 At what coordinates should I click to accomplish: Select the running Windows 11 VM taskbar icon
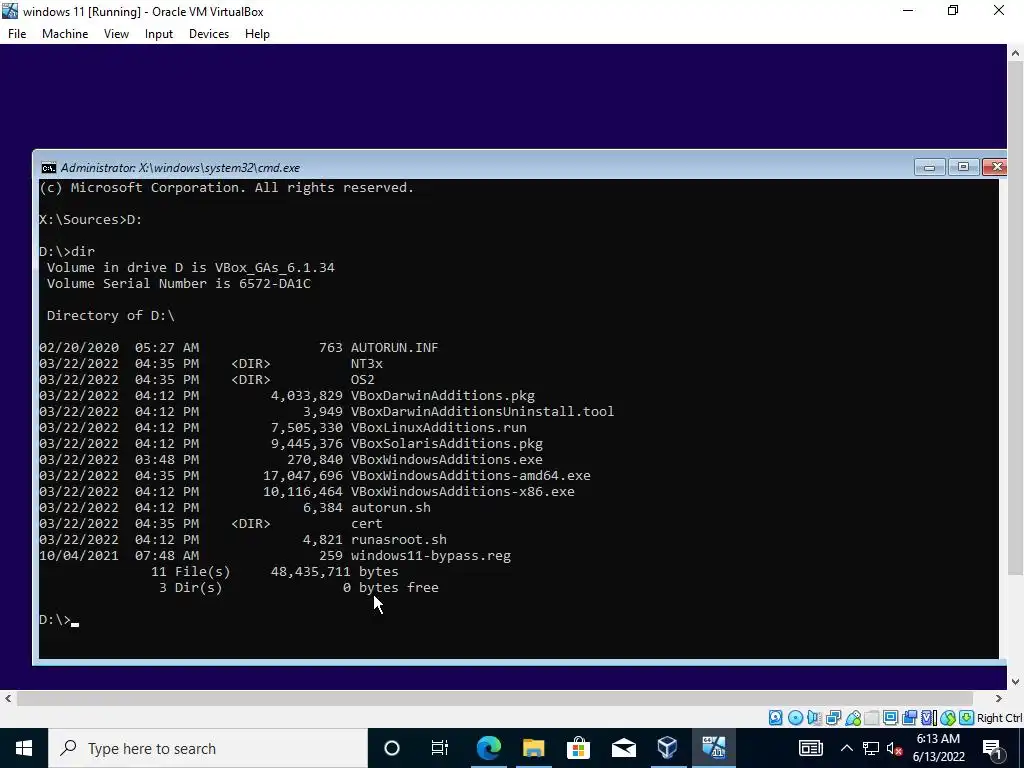click(x=713, y=748)
